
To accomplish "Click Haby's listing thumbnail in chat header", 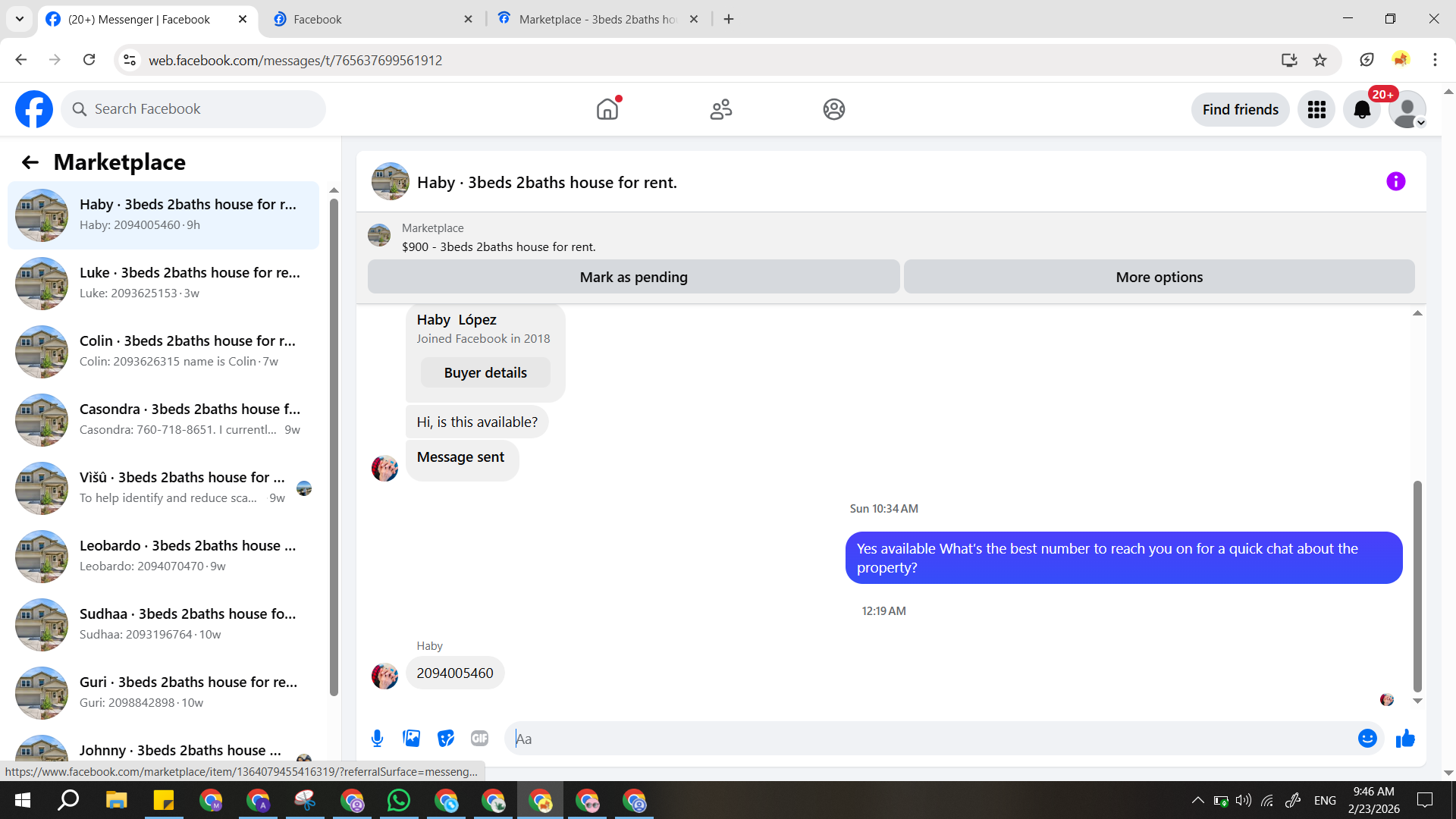I will click(391, 182).
